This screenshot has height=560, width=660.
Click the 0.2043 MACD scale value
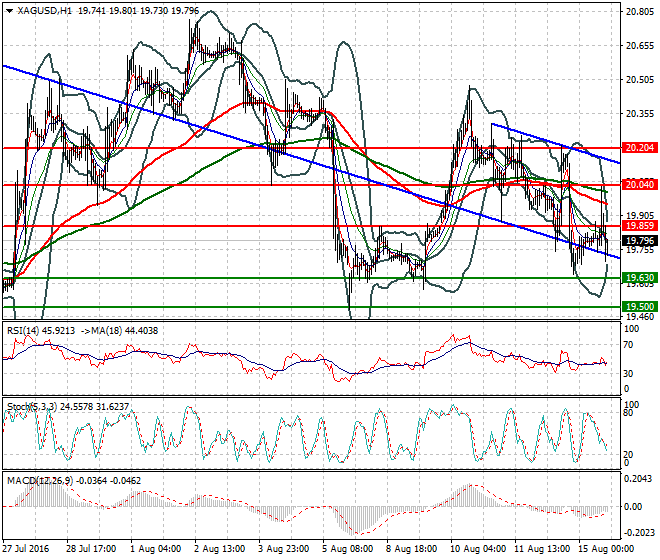[638, 479]
